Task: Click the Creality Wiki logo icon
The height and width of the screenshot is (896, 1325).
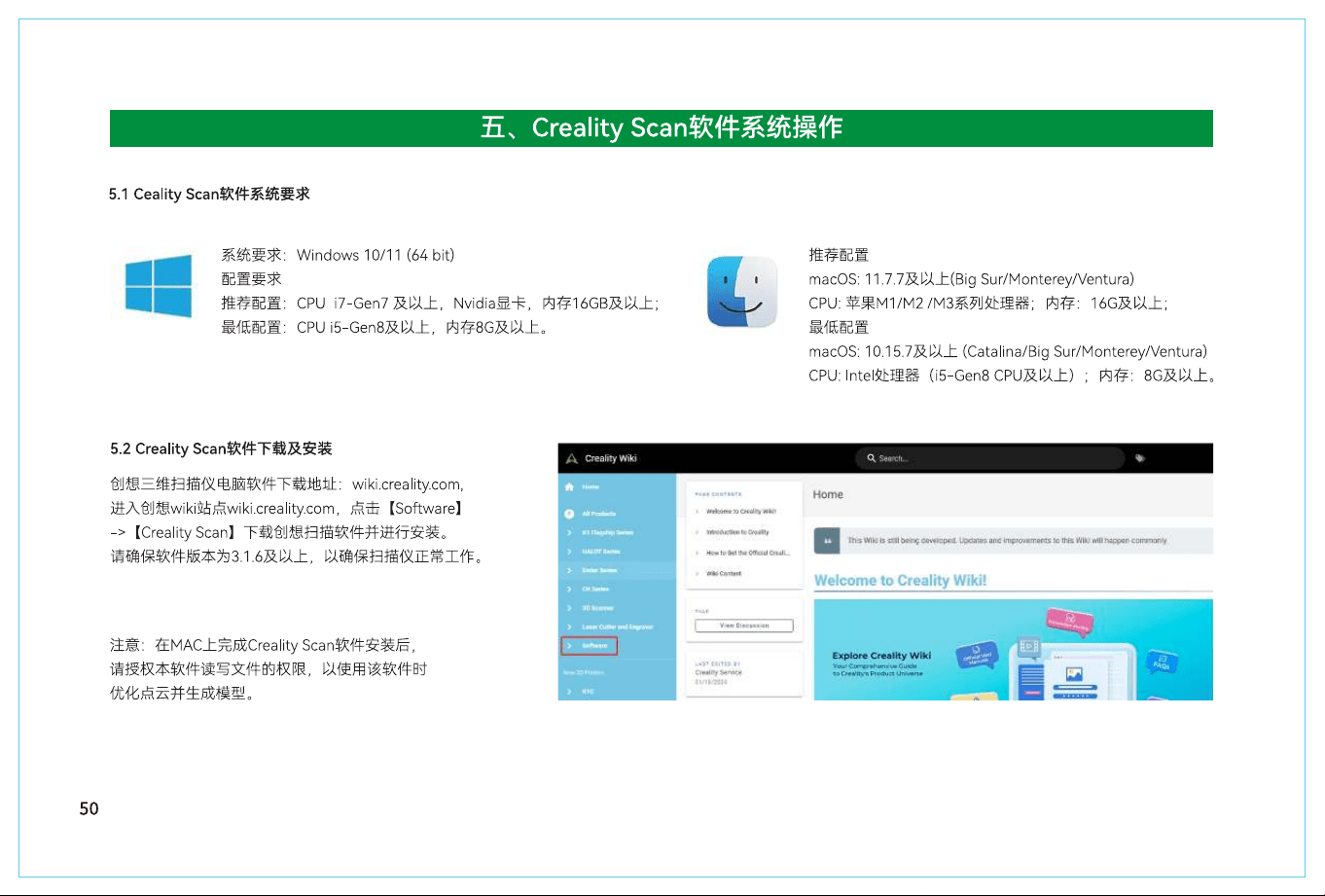Action: pyautogui.click(x=571, y=458)
